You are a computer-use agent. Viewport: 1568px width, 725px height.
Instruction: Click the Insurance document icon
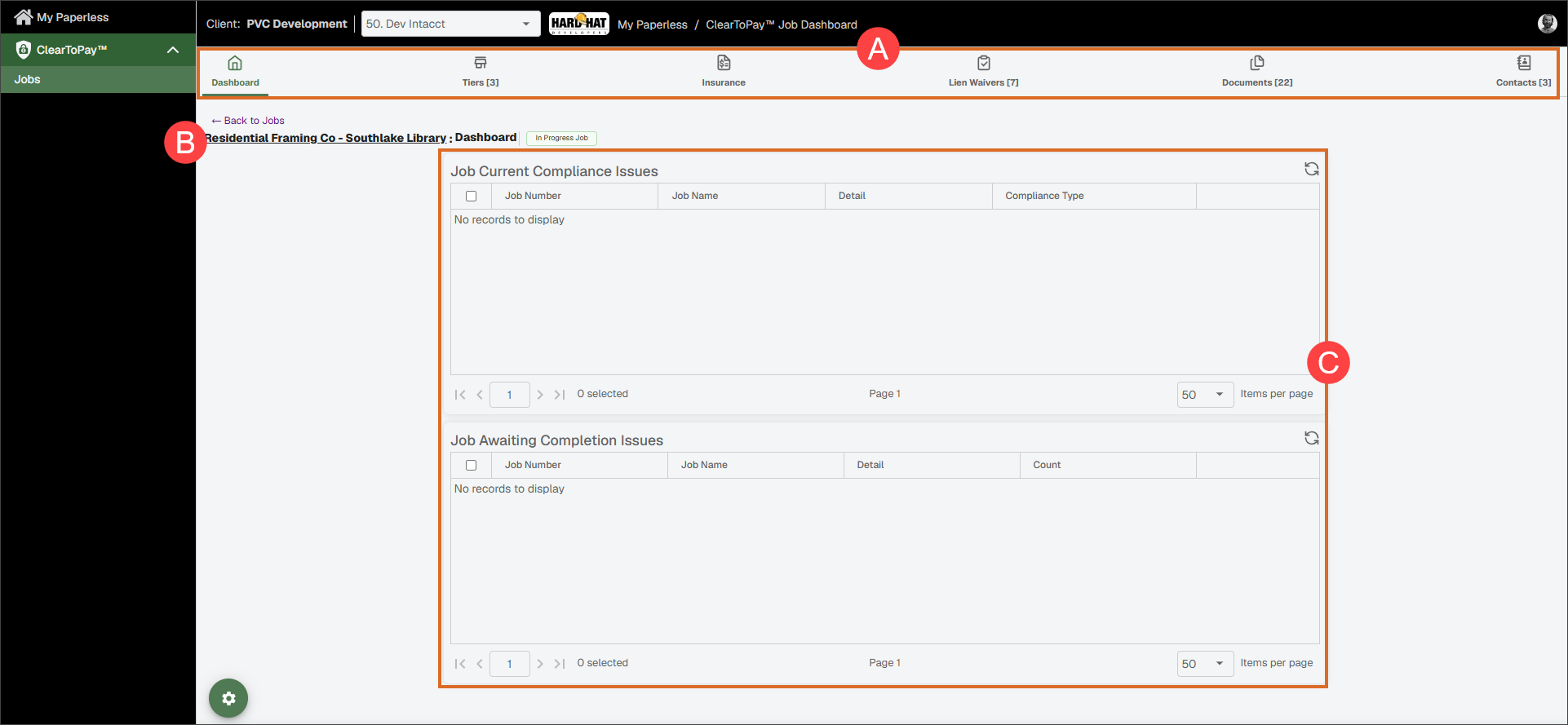724,63
